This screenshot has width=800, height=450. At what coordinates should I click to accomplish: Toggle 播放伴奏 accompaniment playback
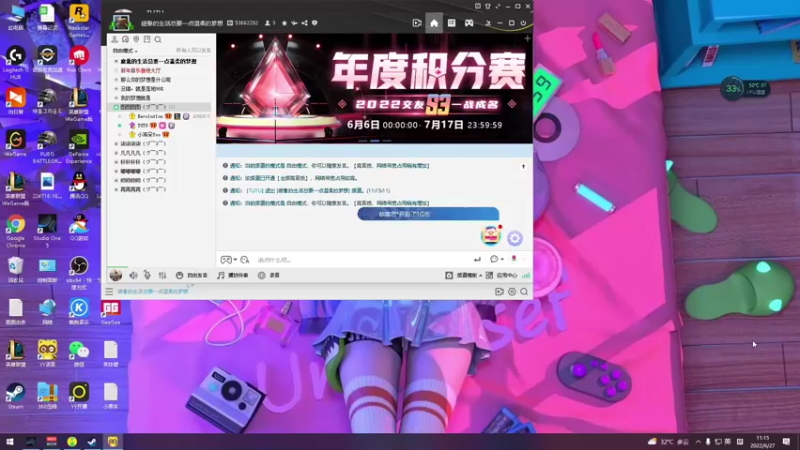[233, 275]
